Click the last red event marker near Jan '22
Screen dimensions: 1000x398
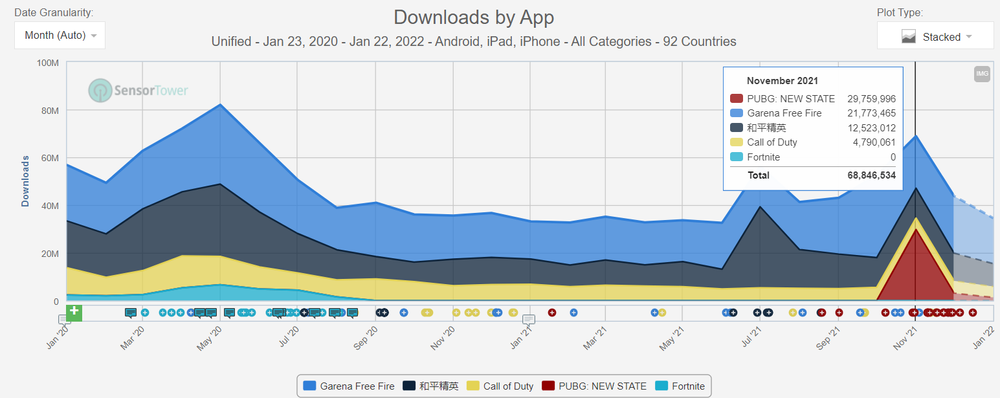[x=973, y=313]
